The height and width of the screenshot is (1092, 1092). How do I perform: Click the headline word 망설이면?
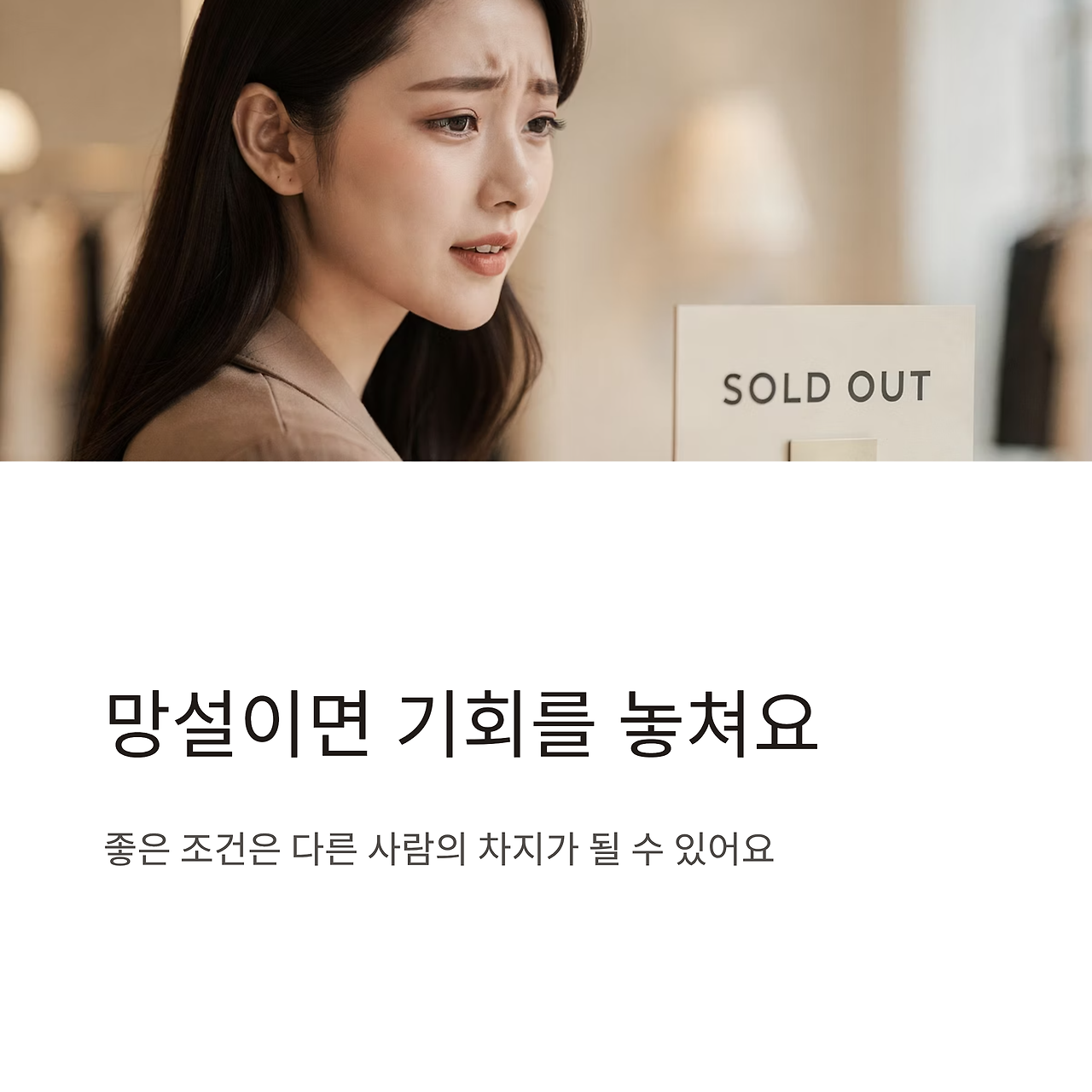(238, 724)
